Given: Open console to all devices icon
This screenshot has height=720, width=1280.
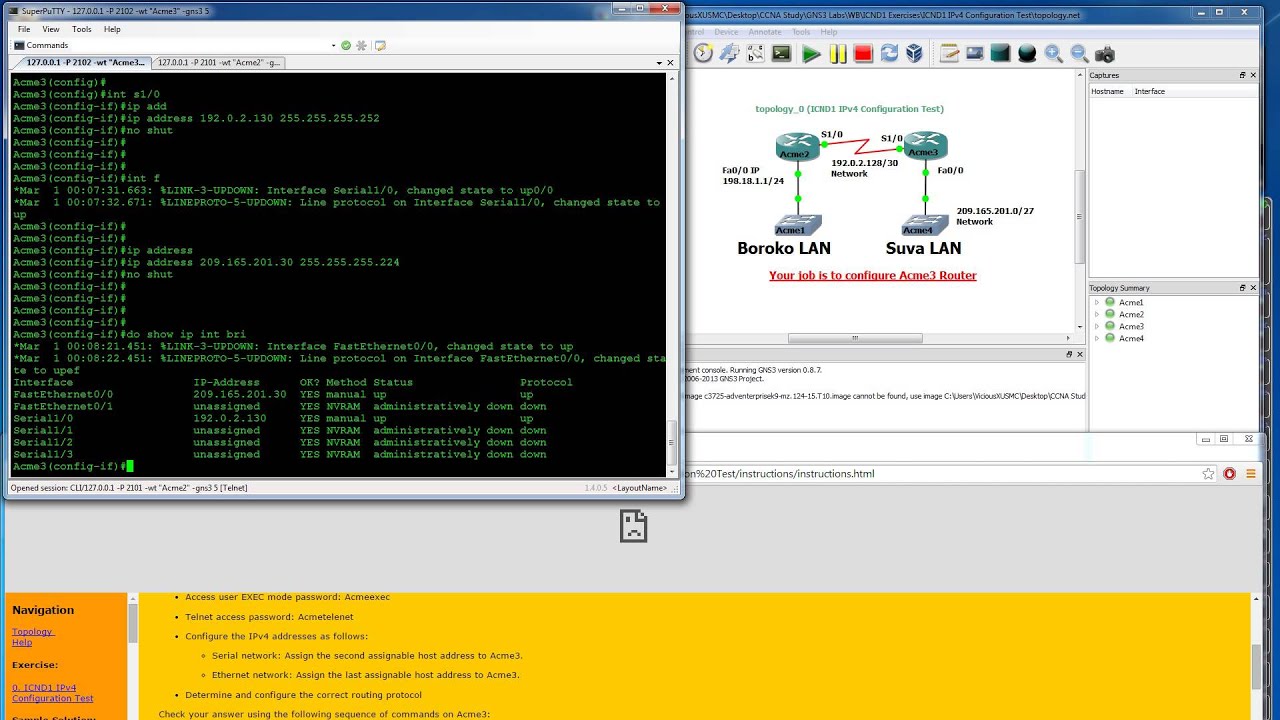Looking at the screenshot, I should tap(782, 54).
